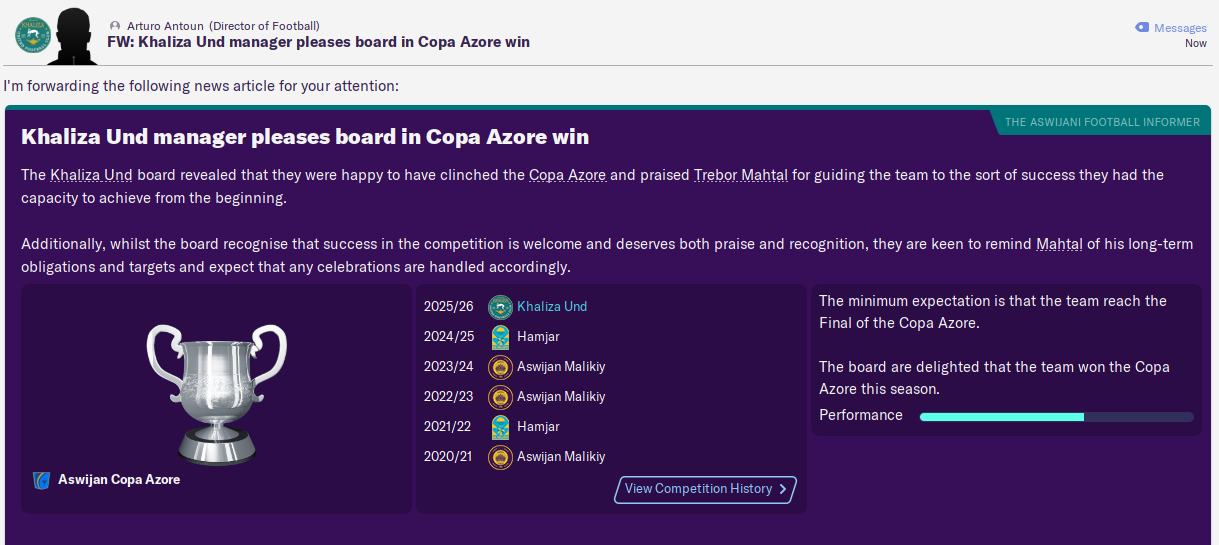The width and height of the screenshot is (1219, 545).
Task: Click the Khaliza Und club badge in header
Action: pos(32,35)
